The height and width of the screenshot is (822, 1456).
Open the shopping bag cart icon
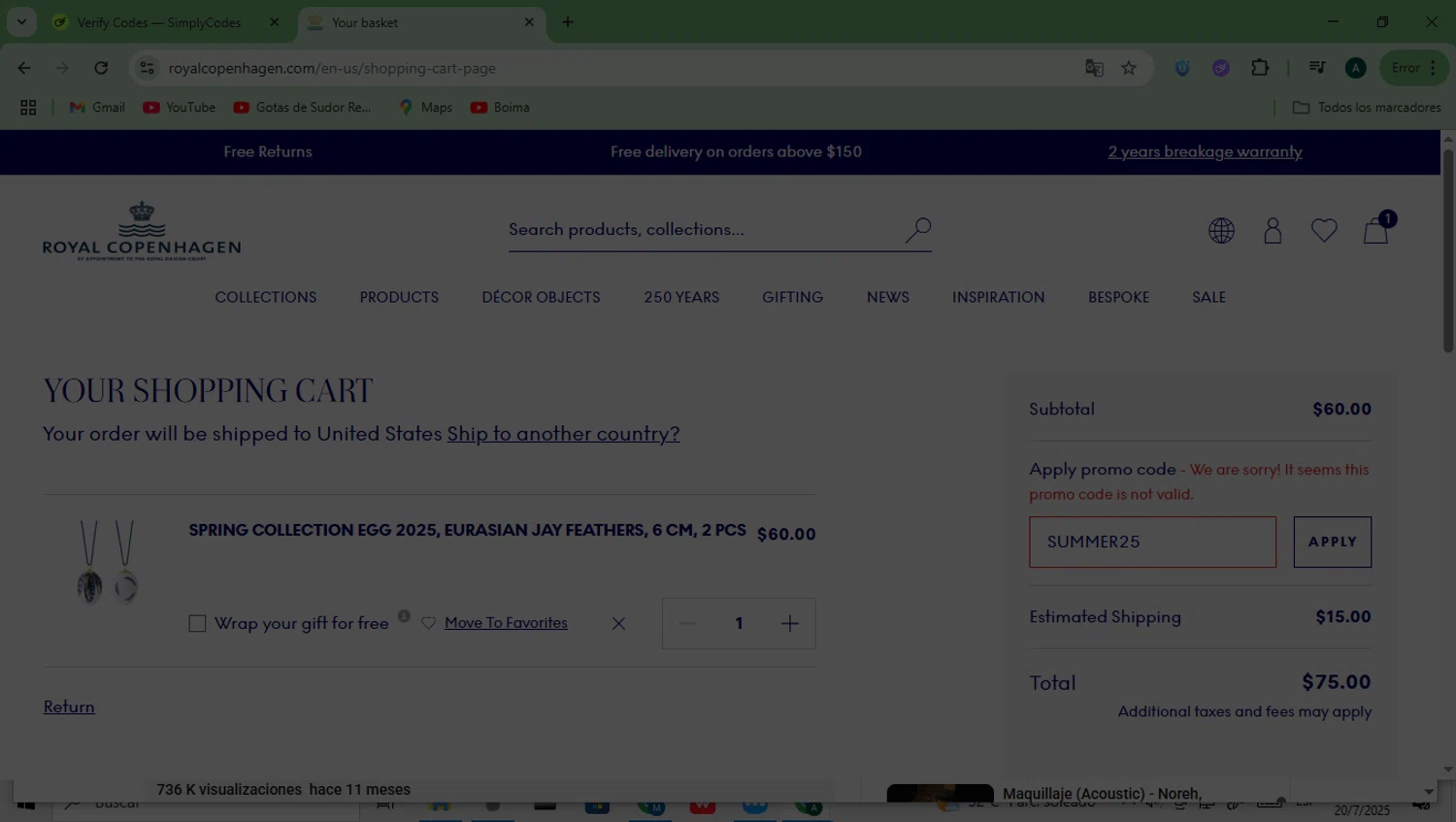point(1376,230)
